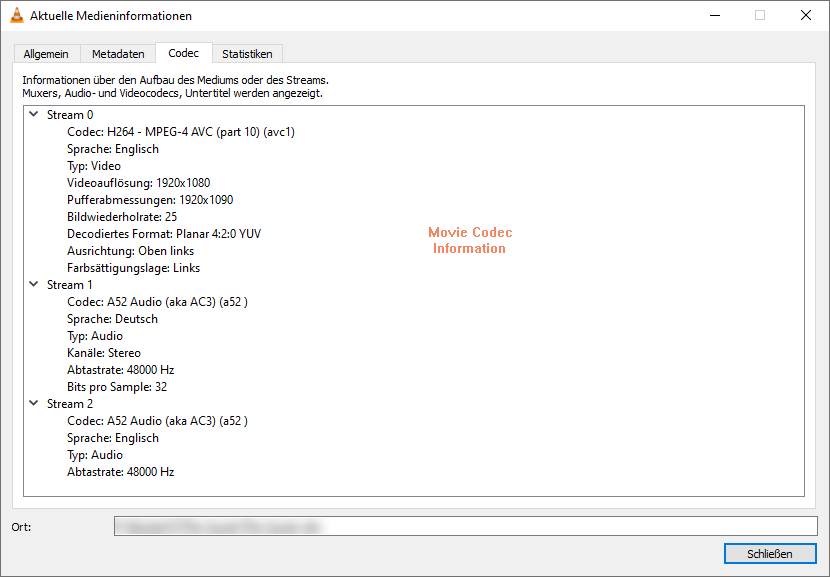Open the Metadaten tab
Image resolution: width=830 pixels, height=577 pixels.
click(118, 53)
